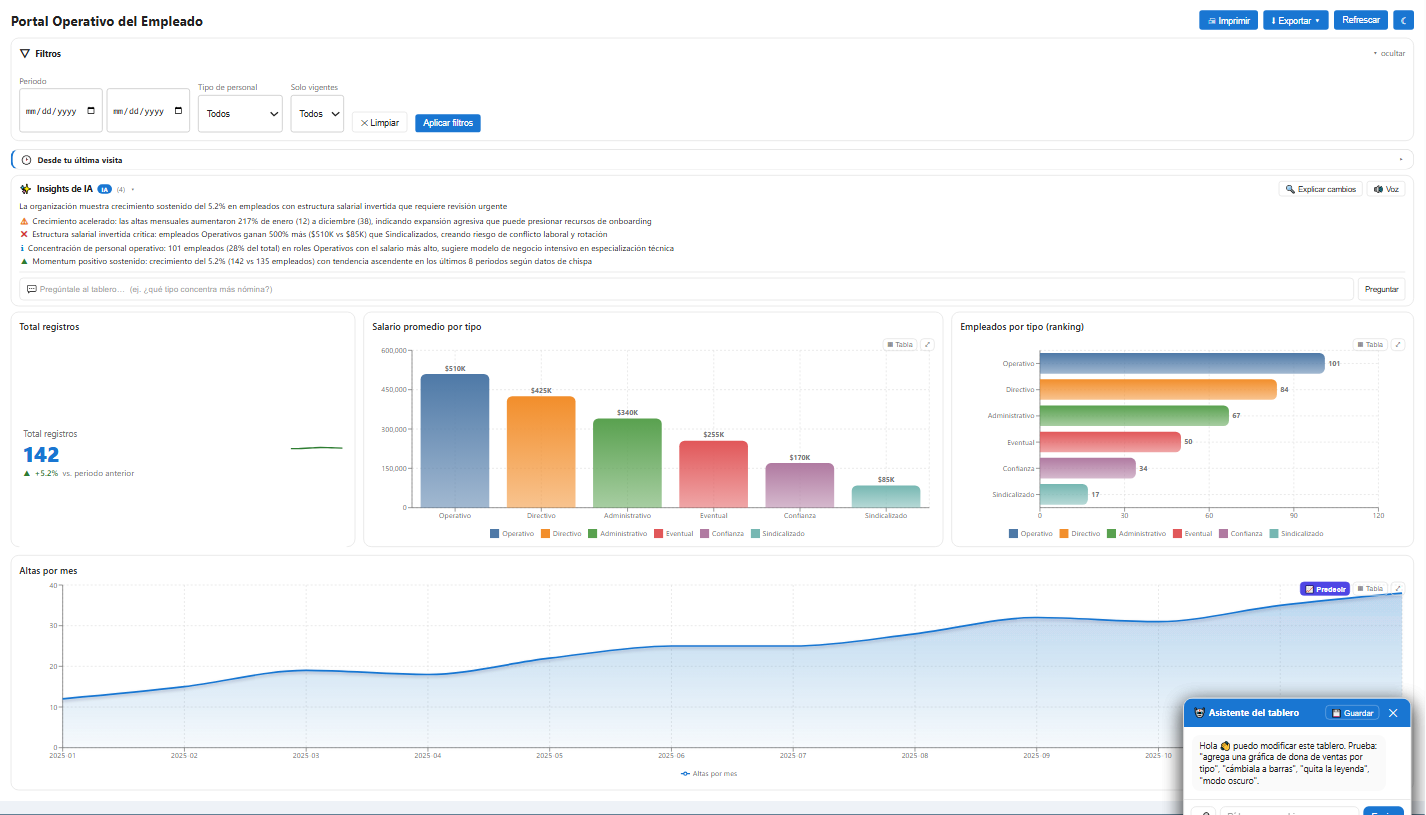This screenshot has height=815, width=1426.
Task: Switch Altas por mes chart to Tabla view
Action: (1370, 589)
